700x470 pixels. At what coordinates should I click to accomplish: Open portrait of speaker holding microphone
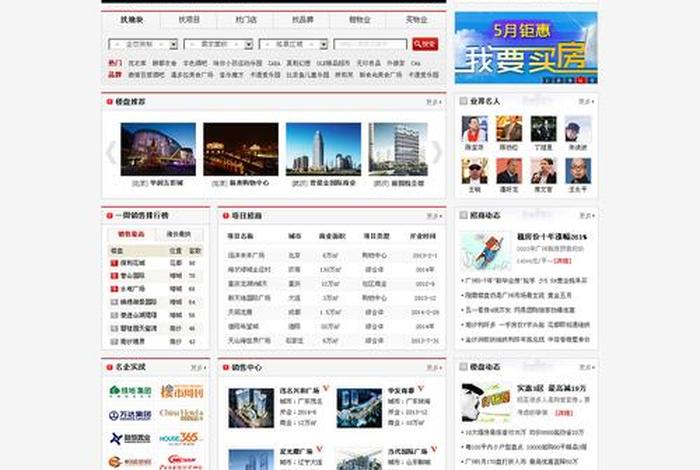tap(543, 171)
